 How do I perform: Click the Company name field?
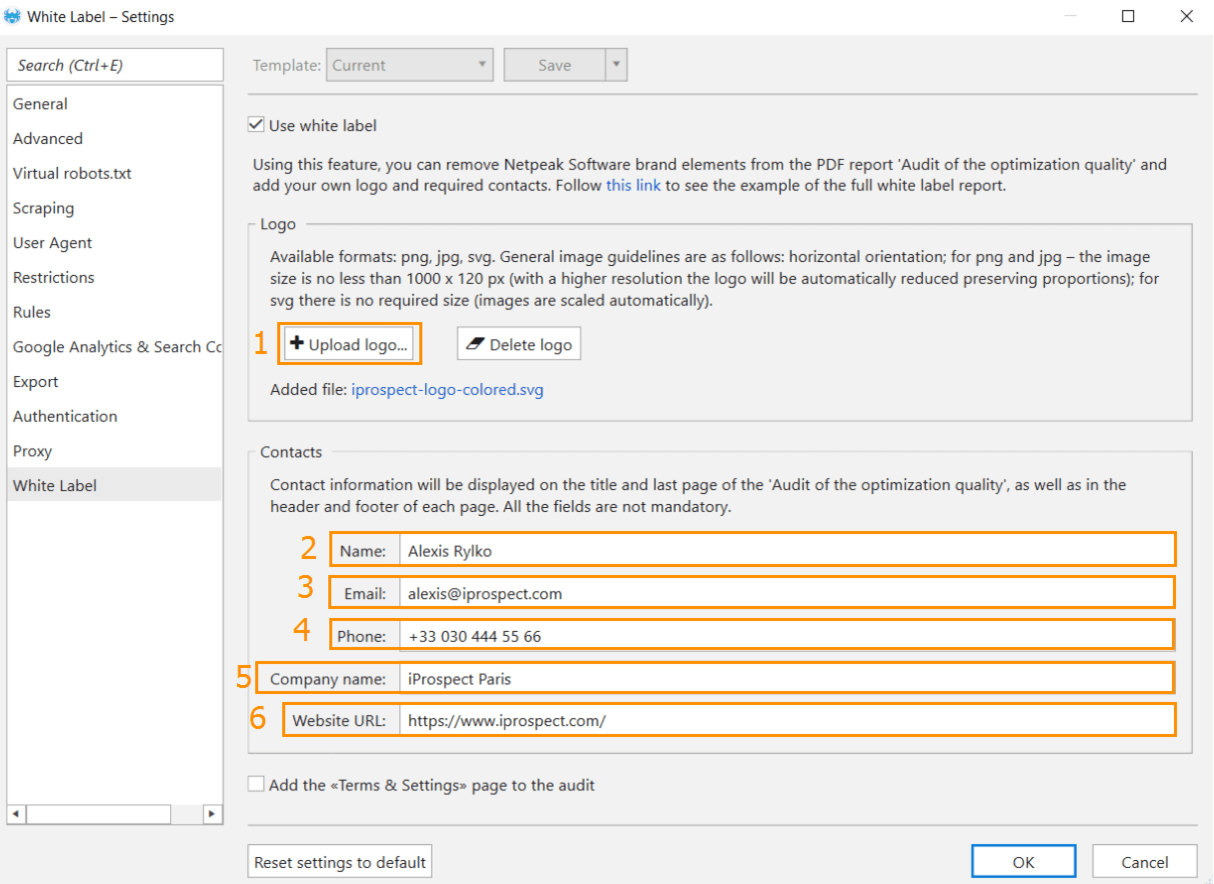click(787, 679)
